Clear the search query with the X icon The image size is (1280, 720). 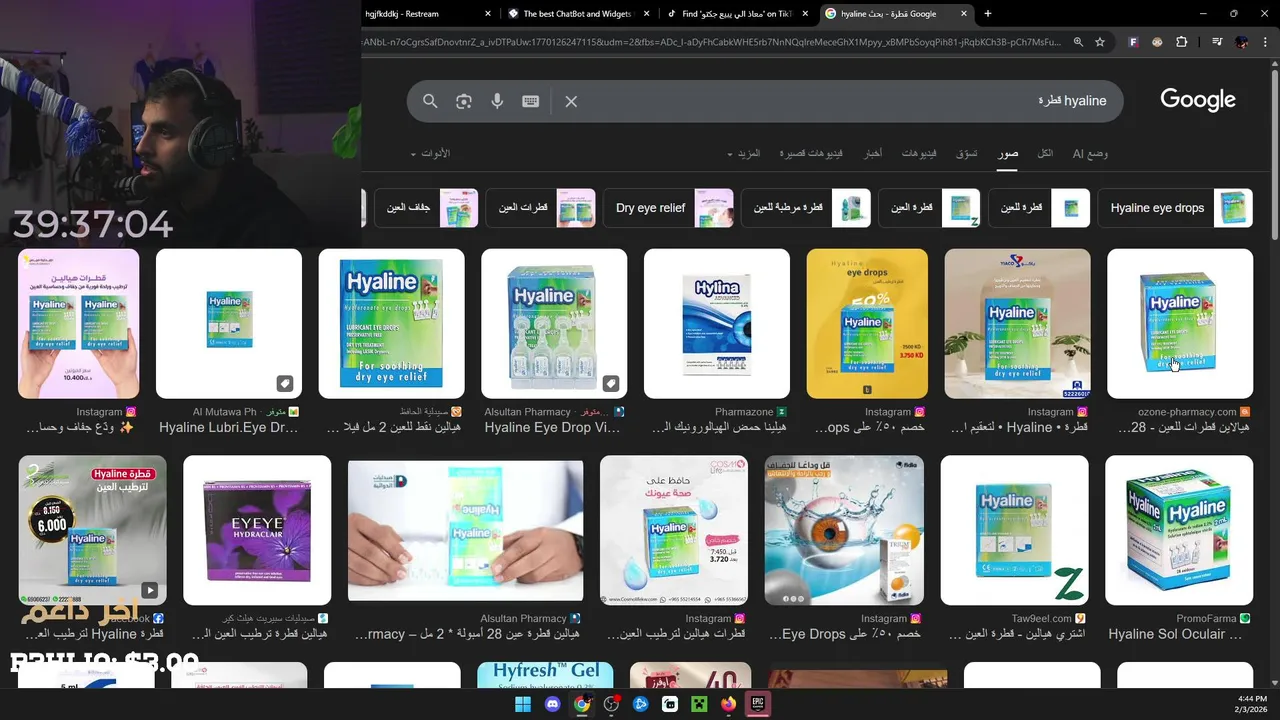pos(571,101)
